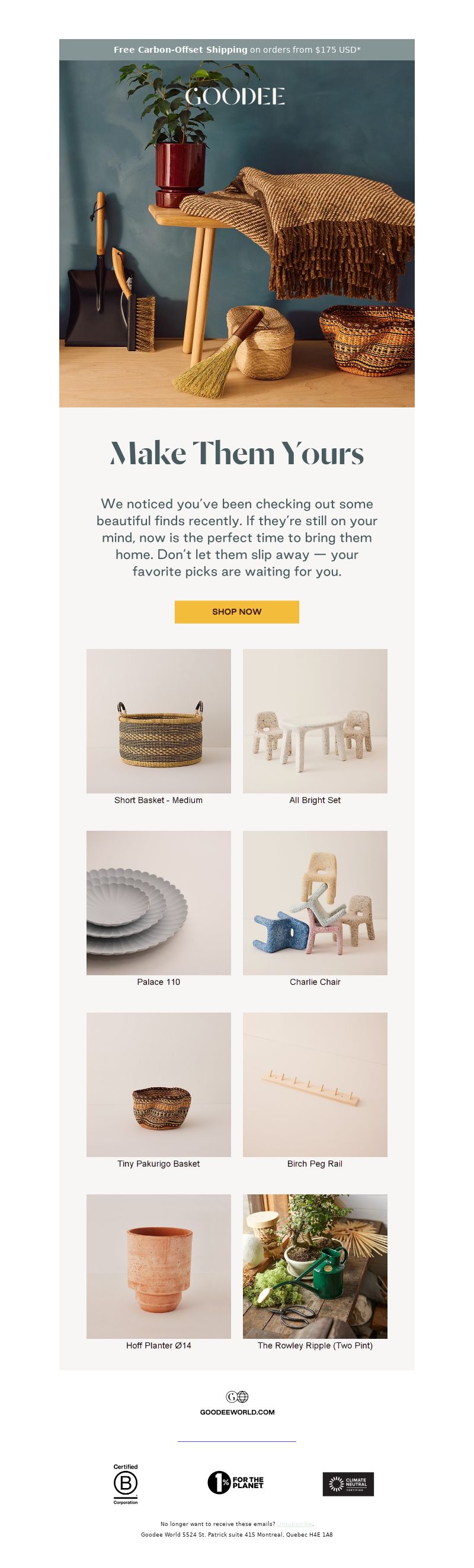Open the Birch Peg Rail image
This screenshot has height=1568, width=474.
[315, 1085]
